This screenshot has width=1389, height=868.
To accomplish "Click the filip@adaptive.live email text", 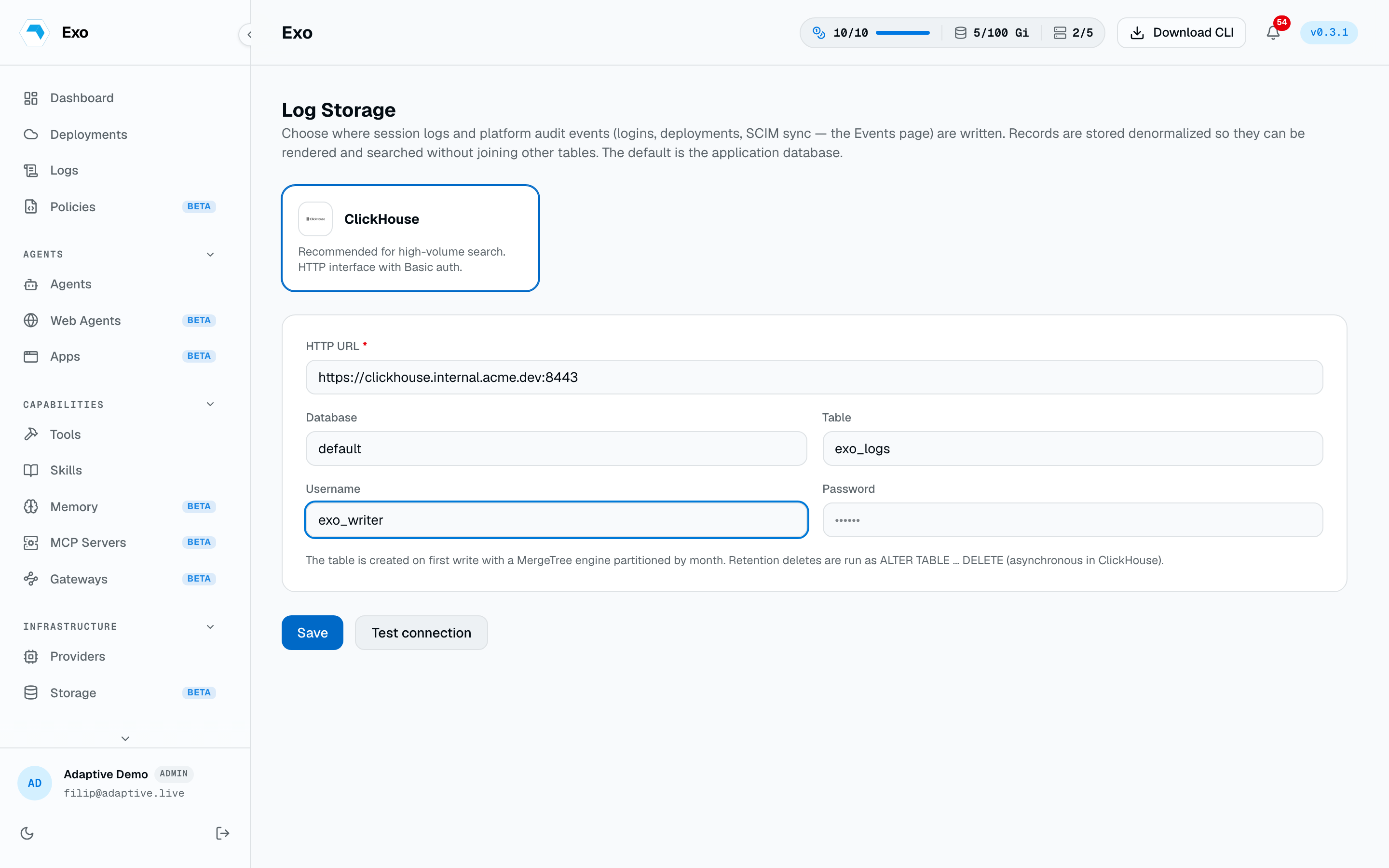I will click(x=124, y=793).
